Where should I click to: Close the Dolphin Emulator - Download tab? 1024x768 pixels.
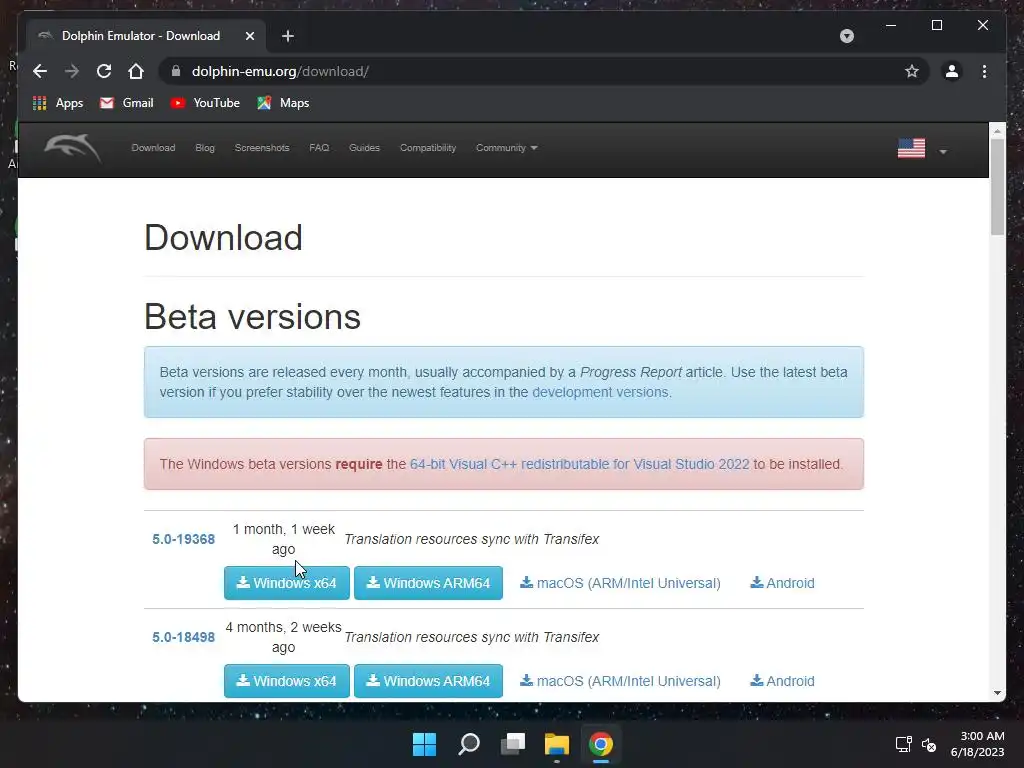point(249,36)
